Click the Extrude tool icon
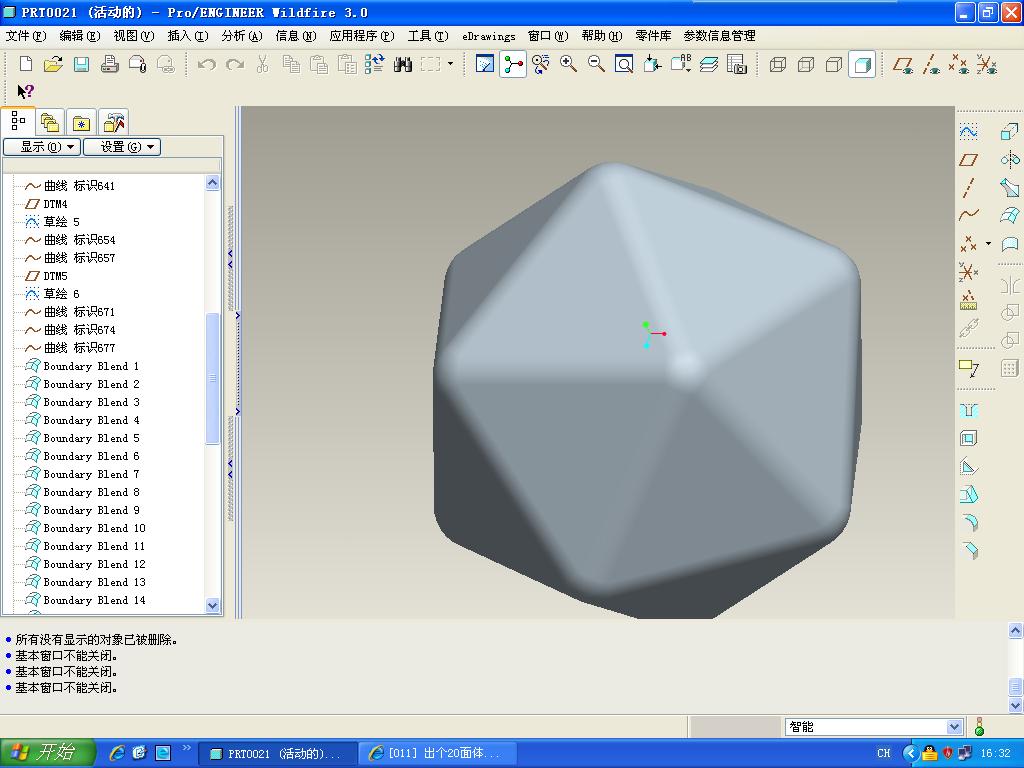Screen dimensions: 1024x768 pyautogui.click(x=1010, y=132)
